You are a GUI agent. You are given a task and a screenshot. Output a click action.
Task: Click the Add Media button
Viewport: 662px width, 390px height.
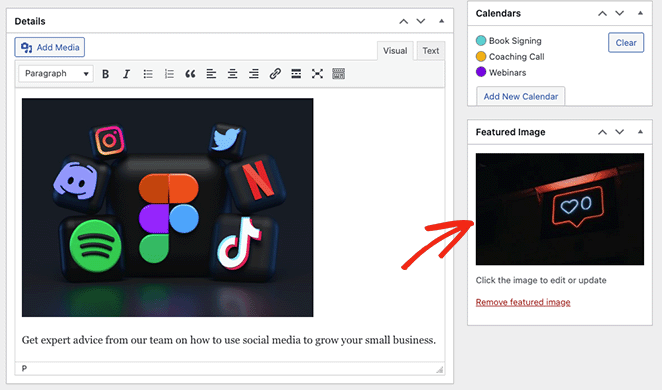click(x=49, y=47)
